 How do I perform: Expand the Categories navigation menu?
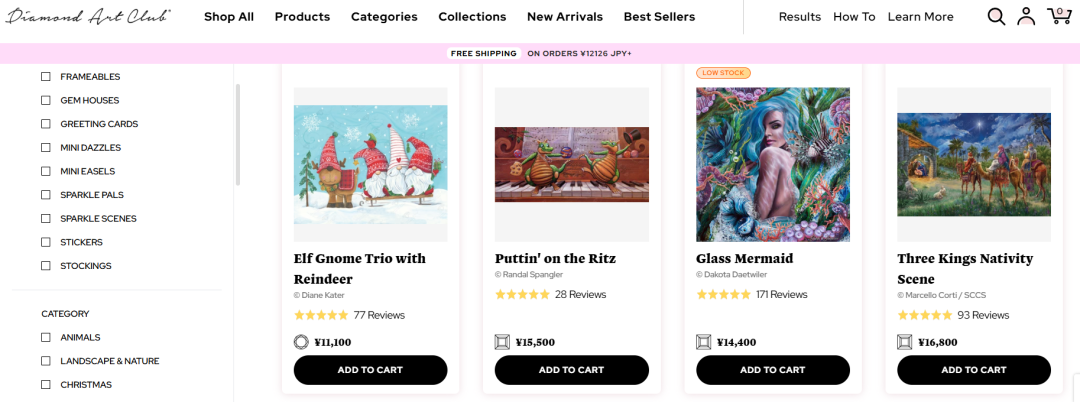coord(384,17)
